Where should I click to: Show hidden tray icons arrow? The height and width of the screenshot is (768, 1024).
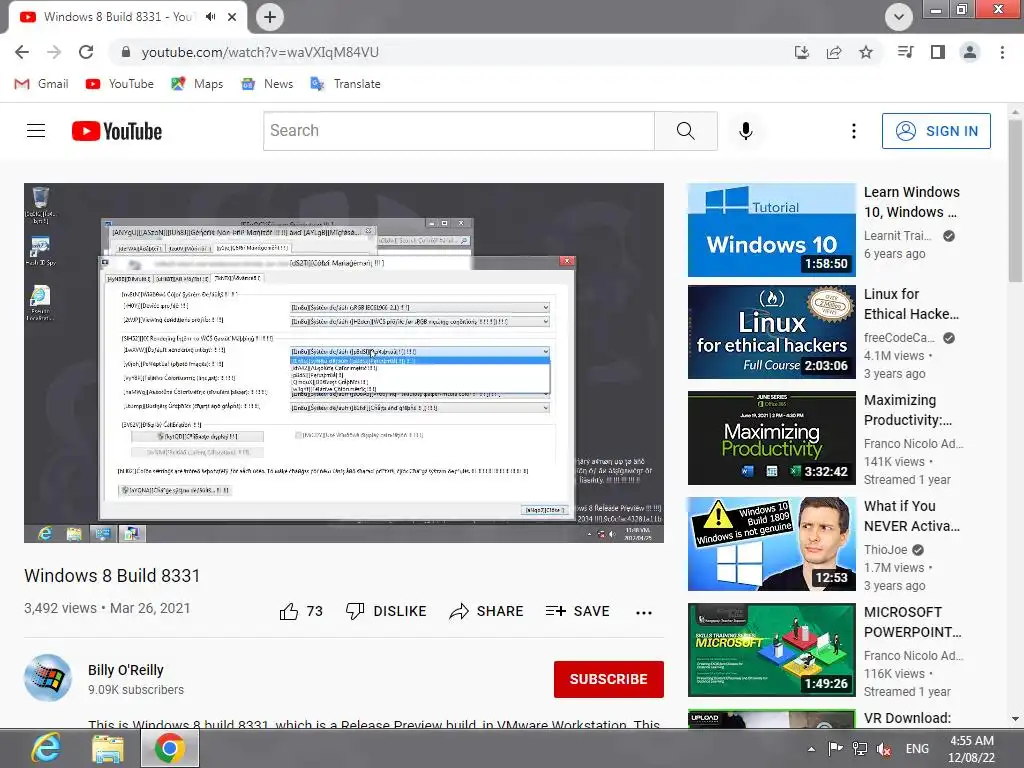click(811, 749)
